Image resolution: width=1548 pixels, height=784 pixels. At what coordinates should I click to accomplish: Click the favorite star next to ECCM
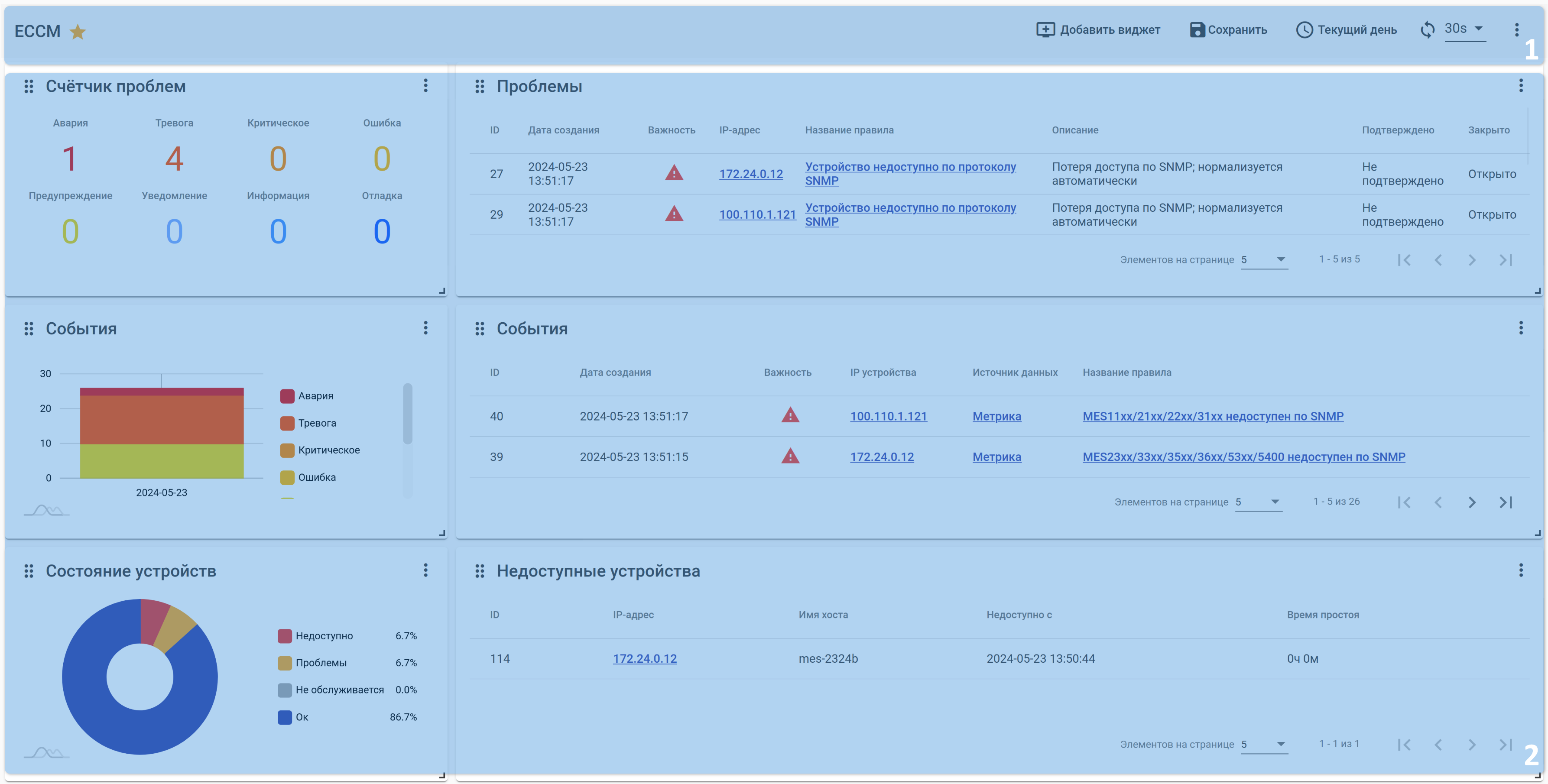pos(78,31)
